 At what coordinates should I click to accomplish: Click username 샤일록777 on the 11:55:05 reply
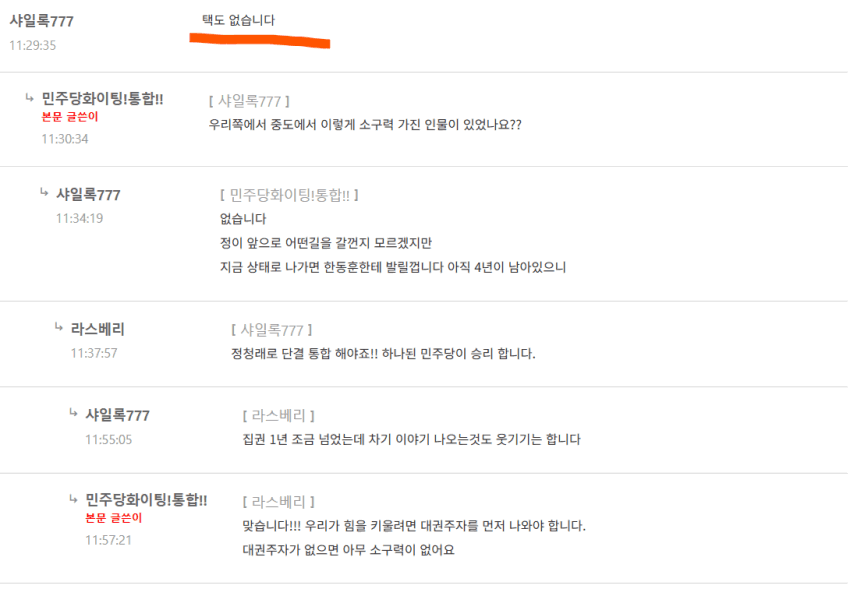118,415
